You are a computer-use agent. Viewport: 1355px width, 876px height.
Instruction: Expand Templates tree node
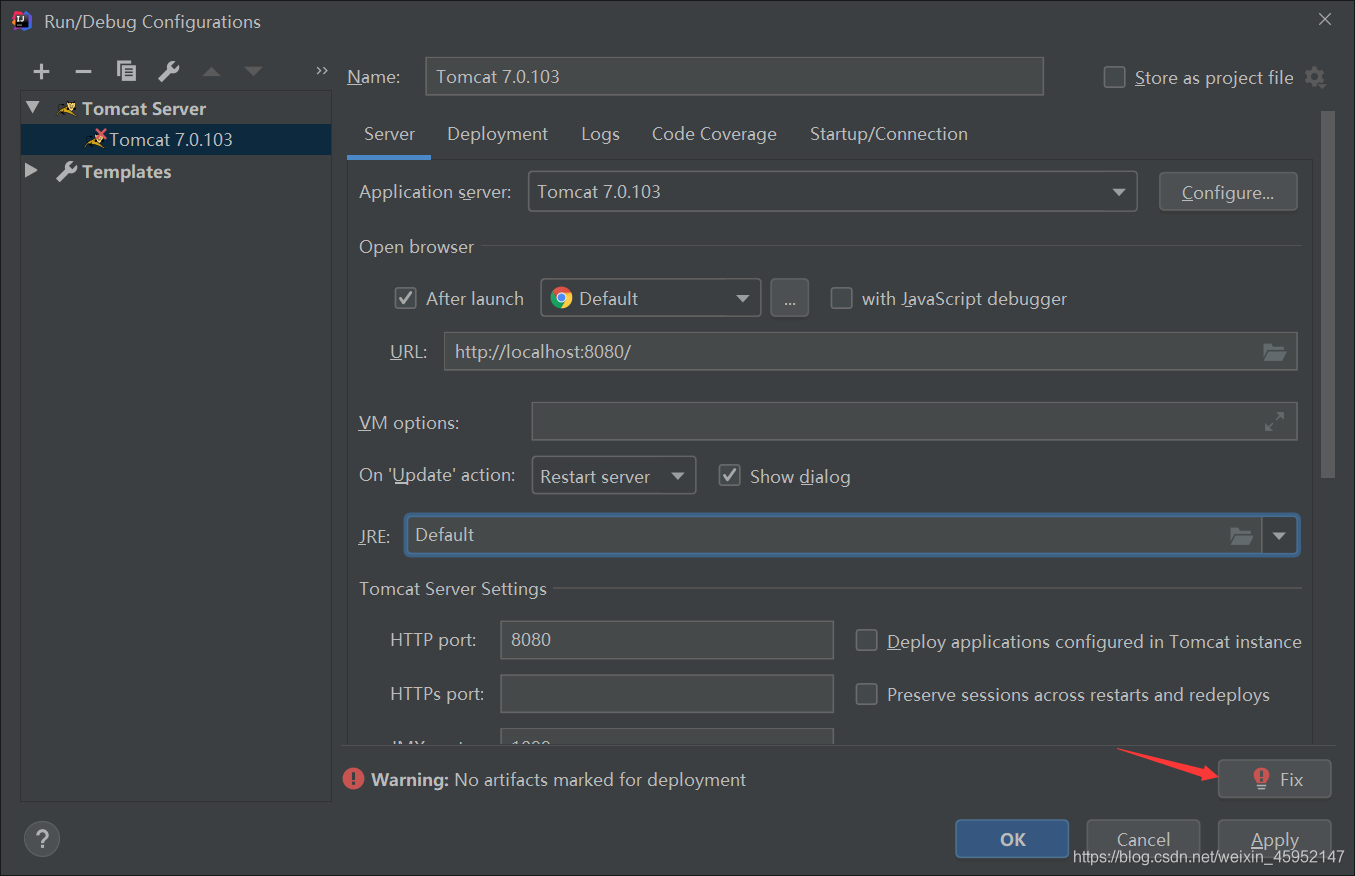[x=32, y=170]
